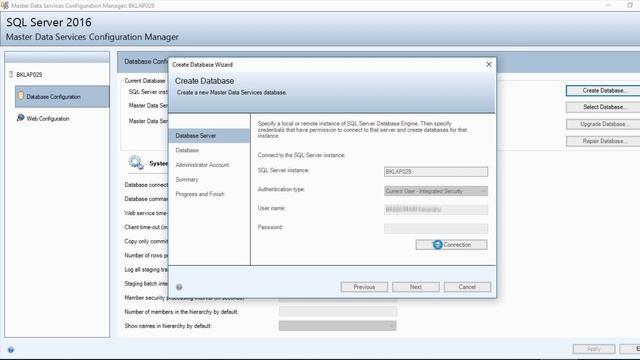
Task: Select BKLAP029 node in left tree
Action: click(x=29, y=75)
